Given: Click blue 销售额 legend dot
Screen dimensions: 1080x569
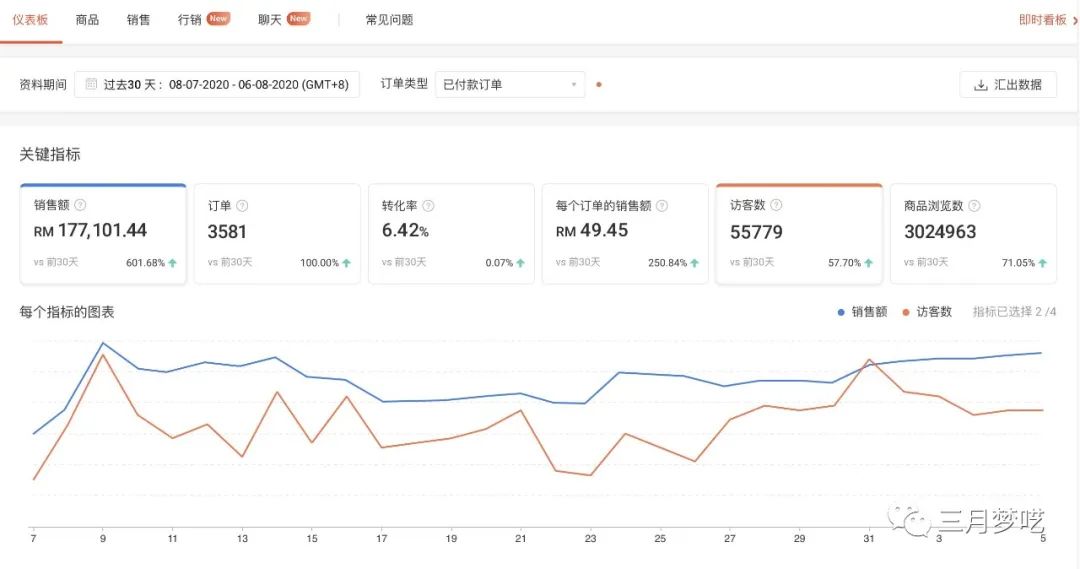Looking at the screenshot, I should click(841, 312).
